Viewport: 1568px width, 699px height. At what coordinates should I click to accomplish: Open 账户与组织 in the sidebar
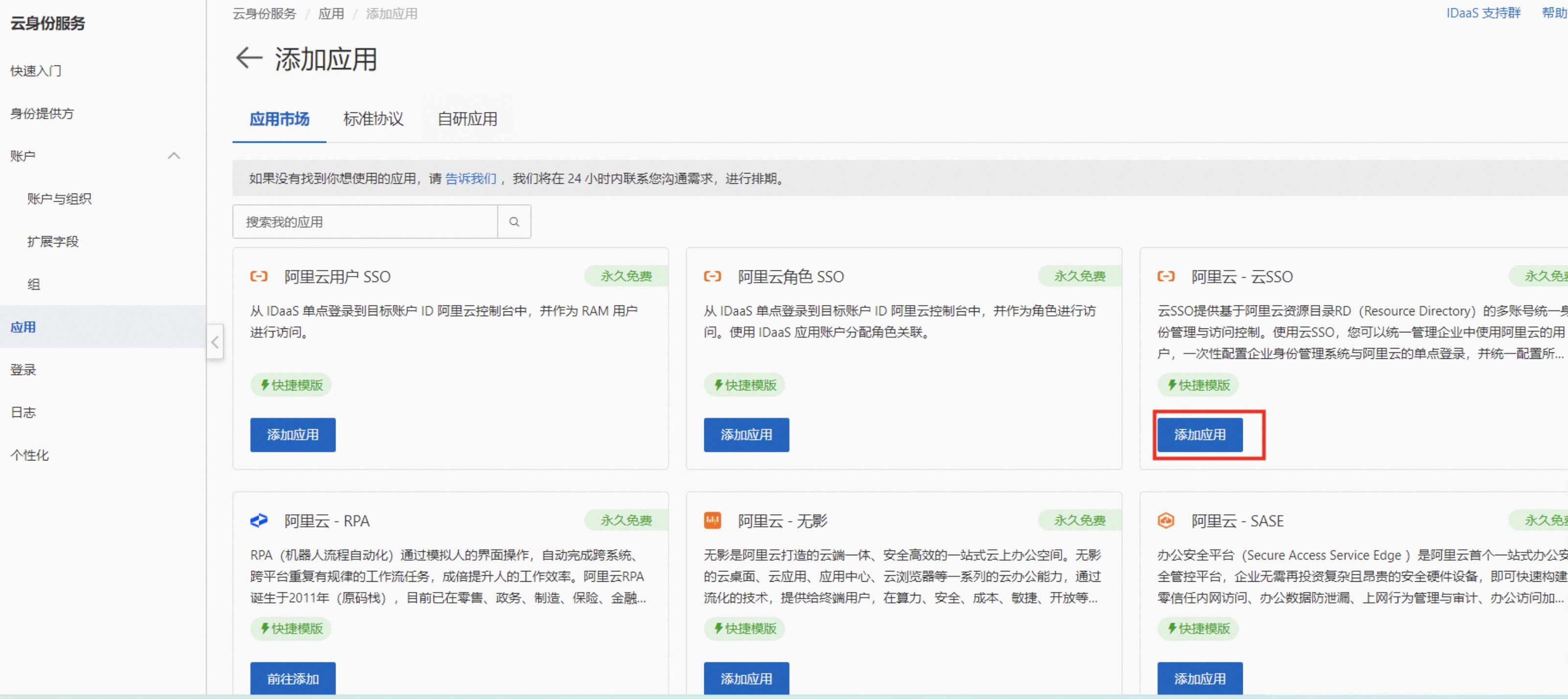click(x=59, y=199)
